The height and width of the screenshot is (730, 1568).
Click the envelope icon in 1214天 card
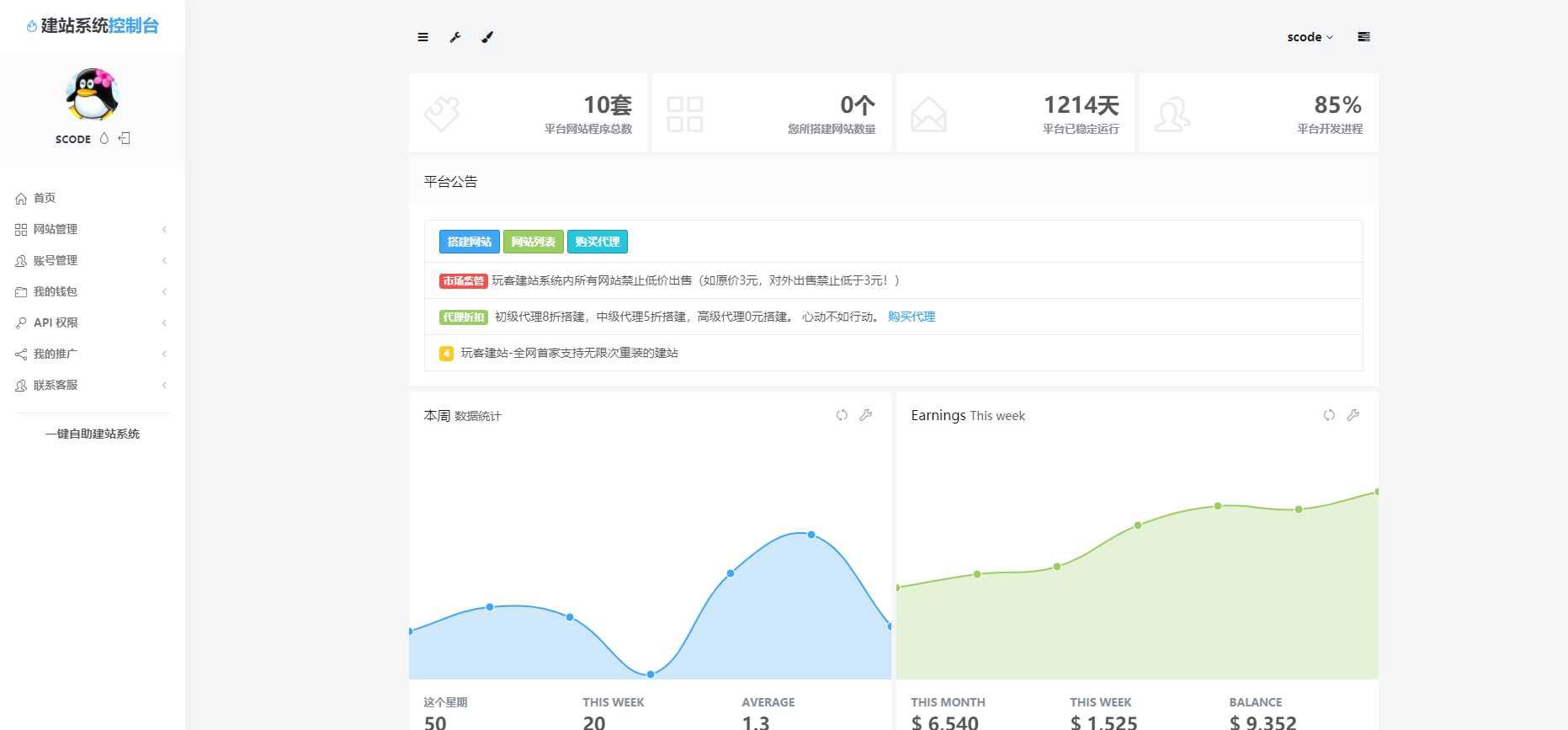coord(928,114)
